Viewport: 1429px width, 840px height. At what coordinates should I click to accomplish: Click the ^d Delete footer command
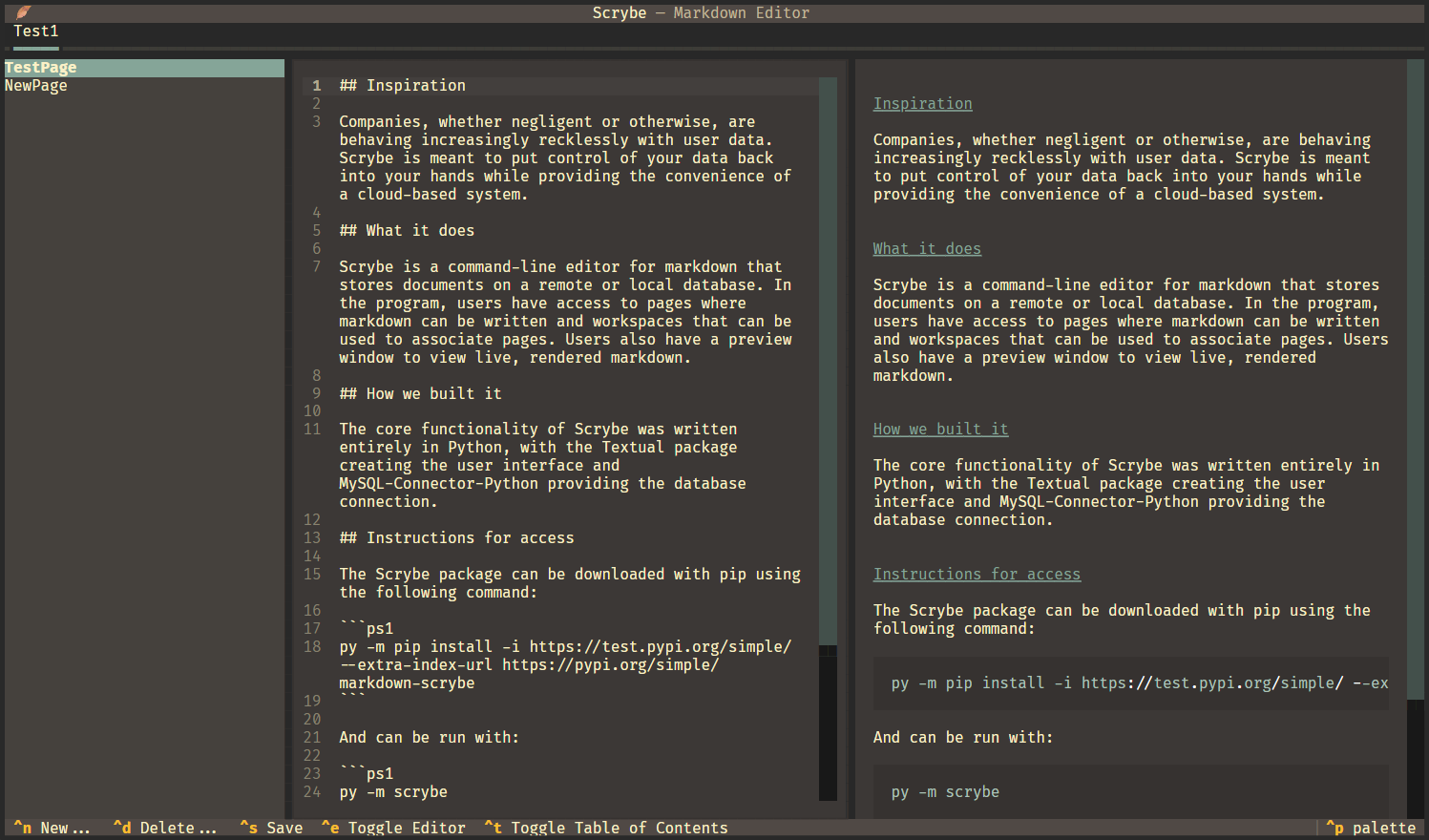[x=165, y=829]
